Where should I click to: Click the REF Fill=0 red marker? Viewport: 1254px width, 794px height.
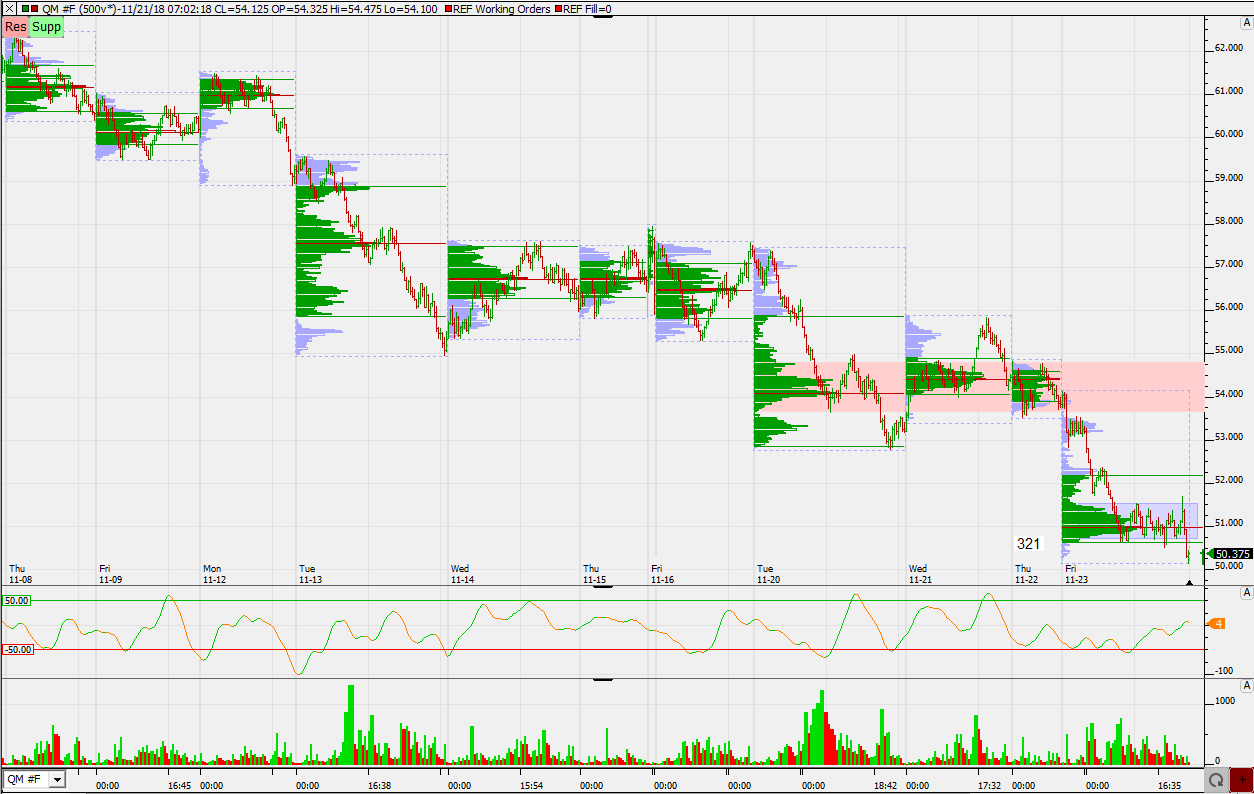(x=558, y=8)
